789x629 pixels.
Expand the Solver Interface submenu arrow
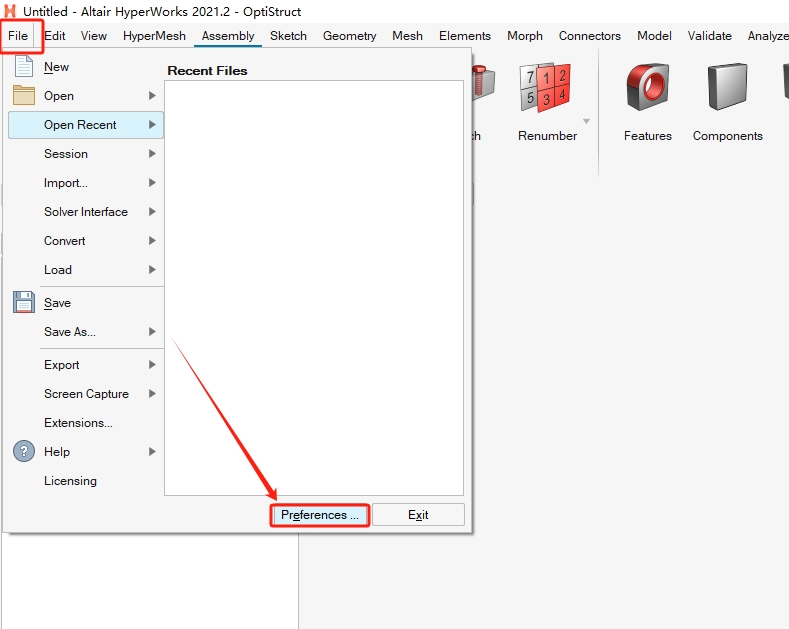tap(152, 212)
